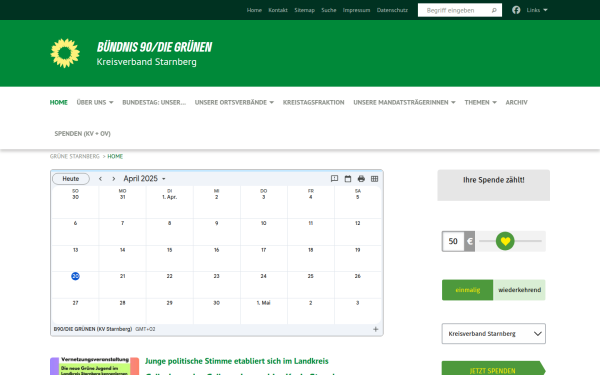
Task: Open the Impressum link
Action: [x=356, y=10]
